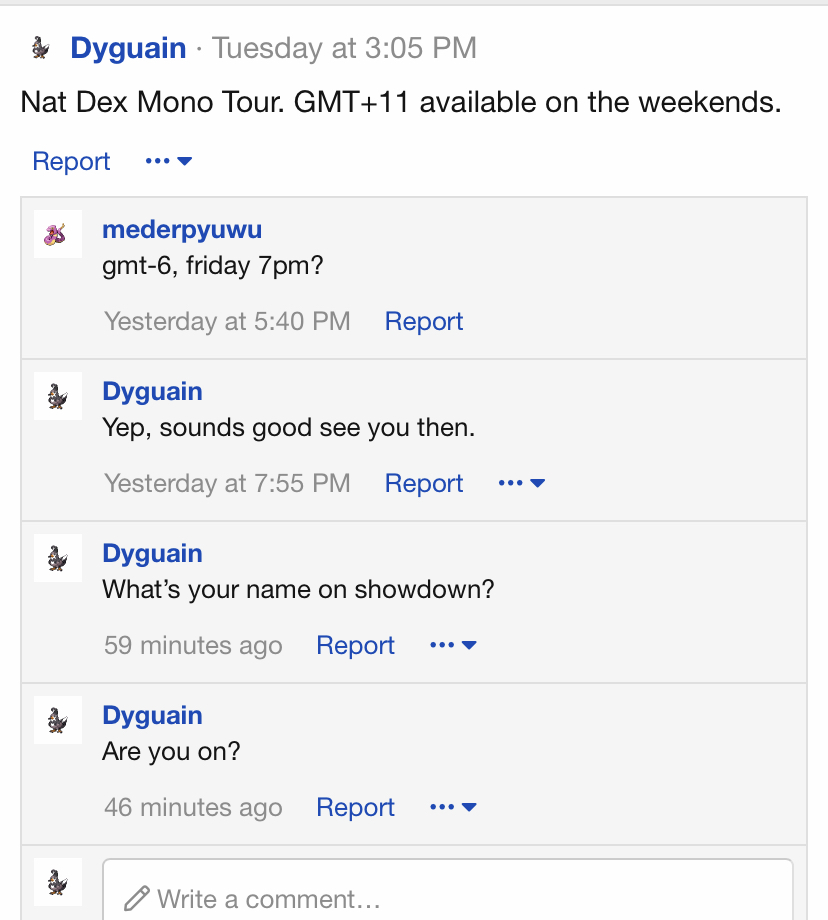
Task: Report the "Are you on?" comment
Action: click(x=355, y=807)
